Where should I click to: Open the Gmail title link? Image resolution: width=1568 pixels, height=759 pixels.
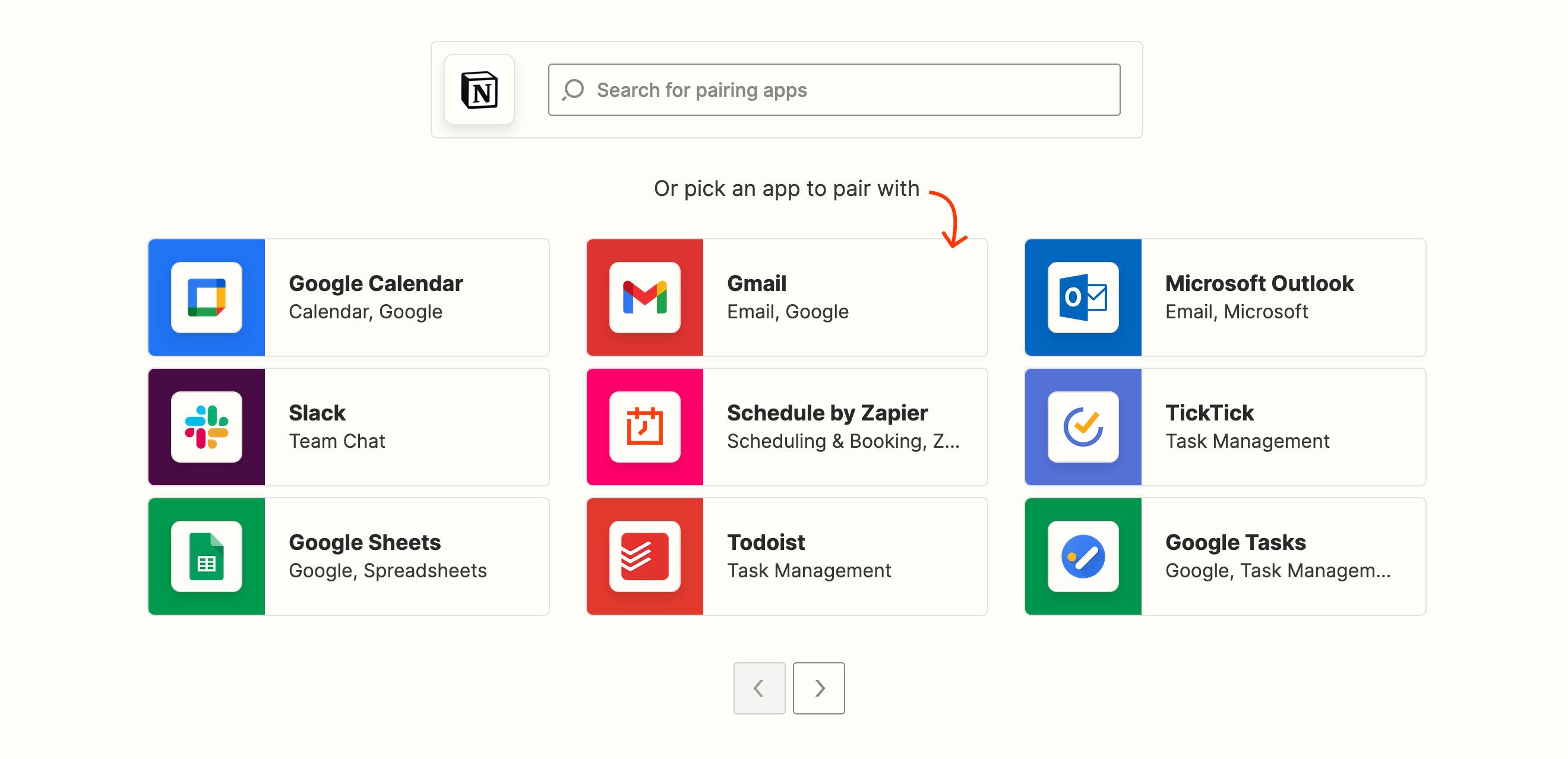757,284
